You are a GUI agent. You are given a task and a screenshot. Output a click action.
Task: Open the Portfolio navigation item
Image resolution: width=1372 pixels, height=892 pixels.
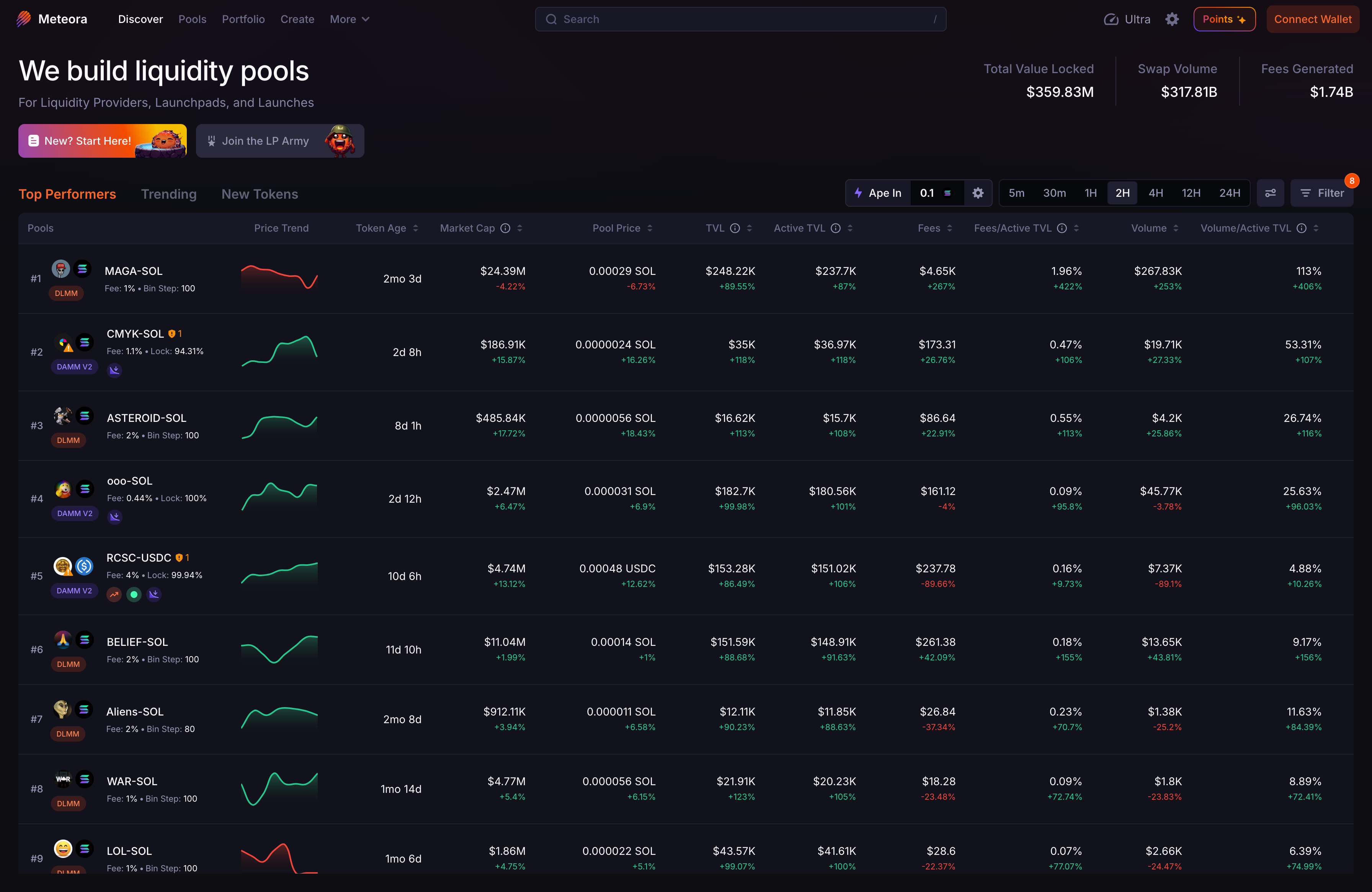tap(243, 19)
